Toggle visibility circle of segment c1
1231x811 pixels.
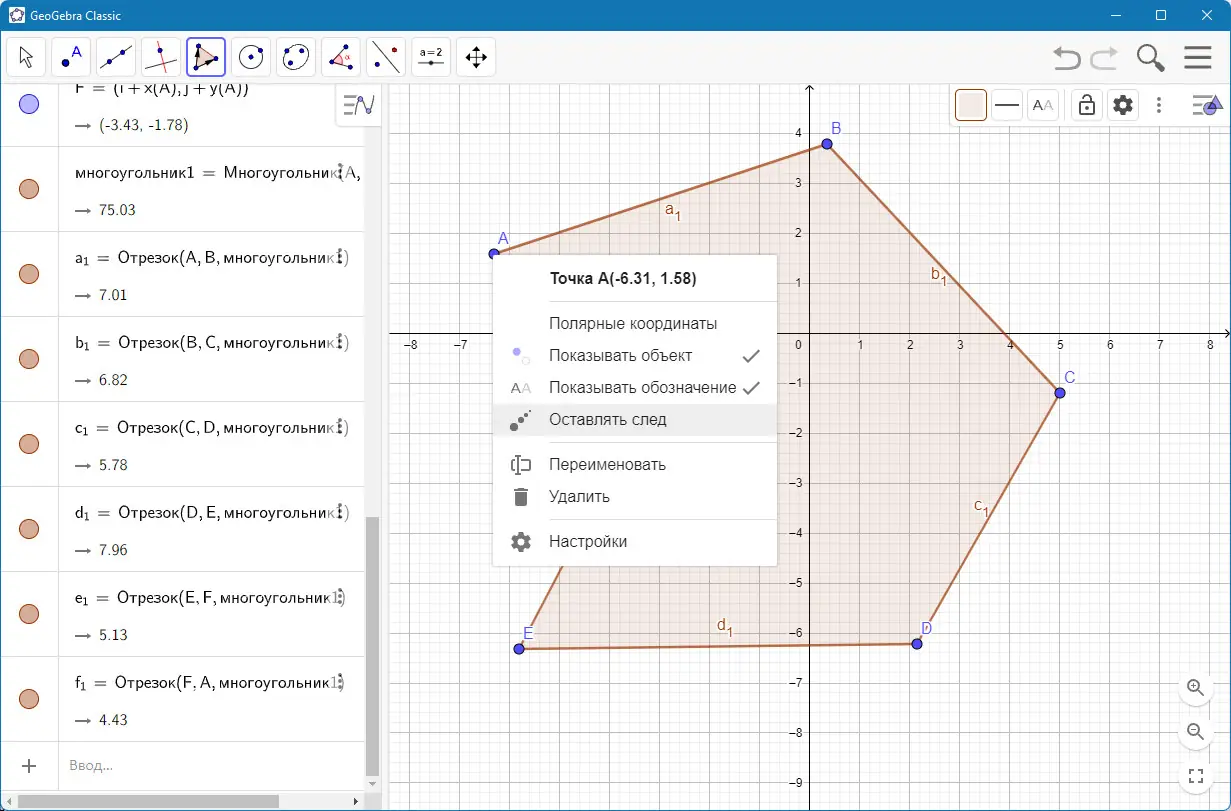pos(29,444)
